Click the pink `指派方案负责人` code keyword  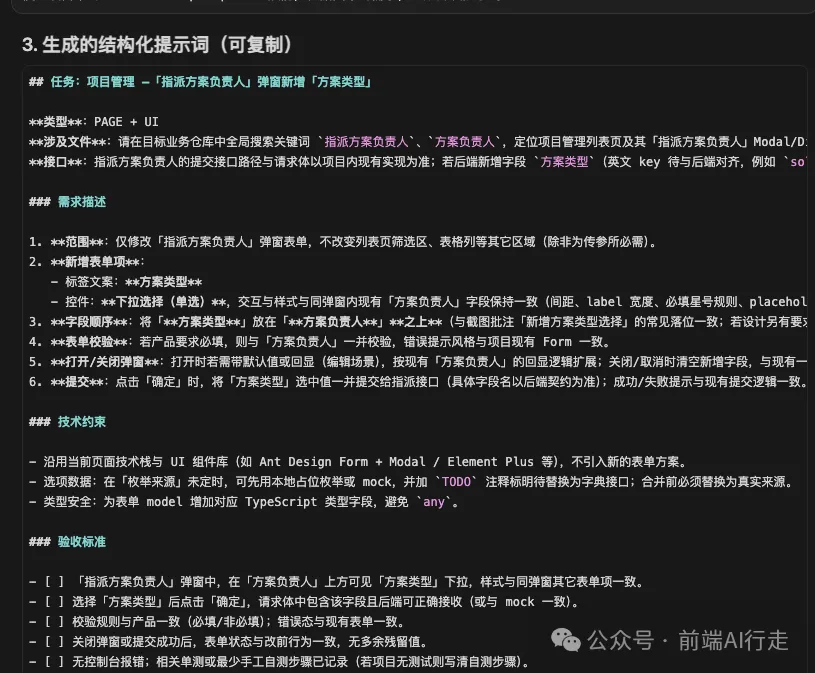click(366, 141)
